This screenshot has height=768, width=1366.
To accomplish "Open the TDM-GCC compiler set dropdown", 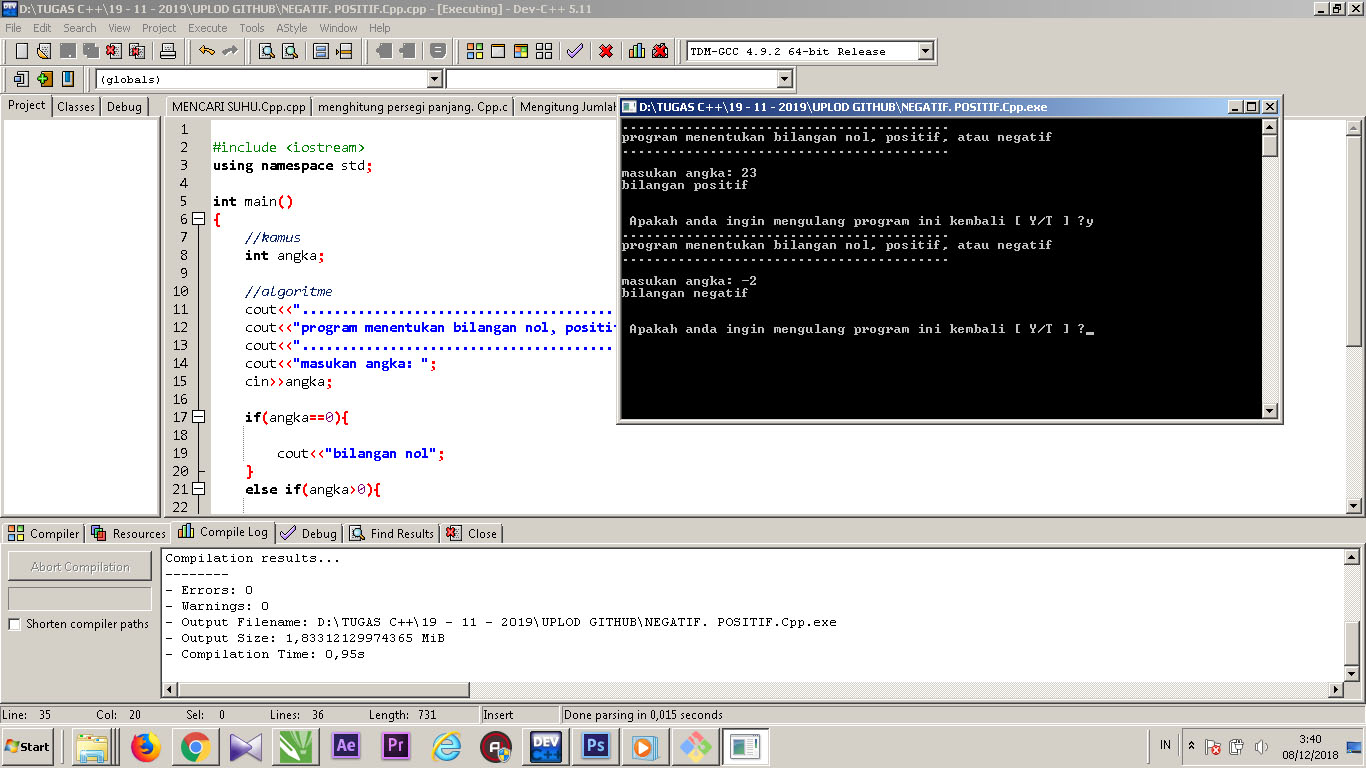I will click(x=925, y=50).
